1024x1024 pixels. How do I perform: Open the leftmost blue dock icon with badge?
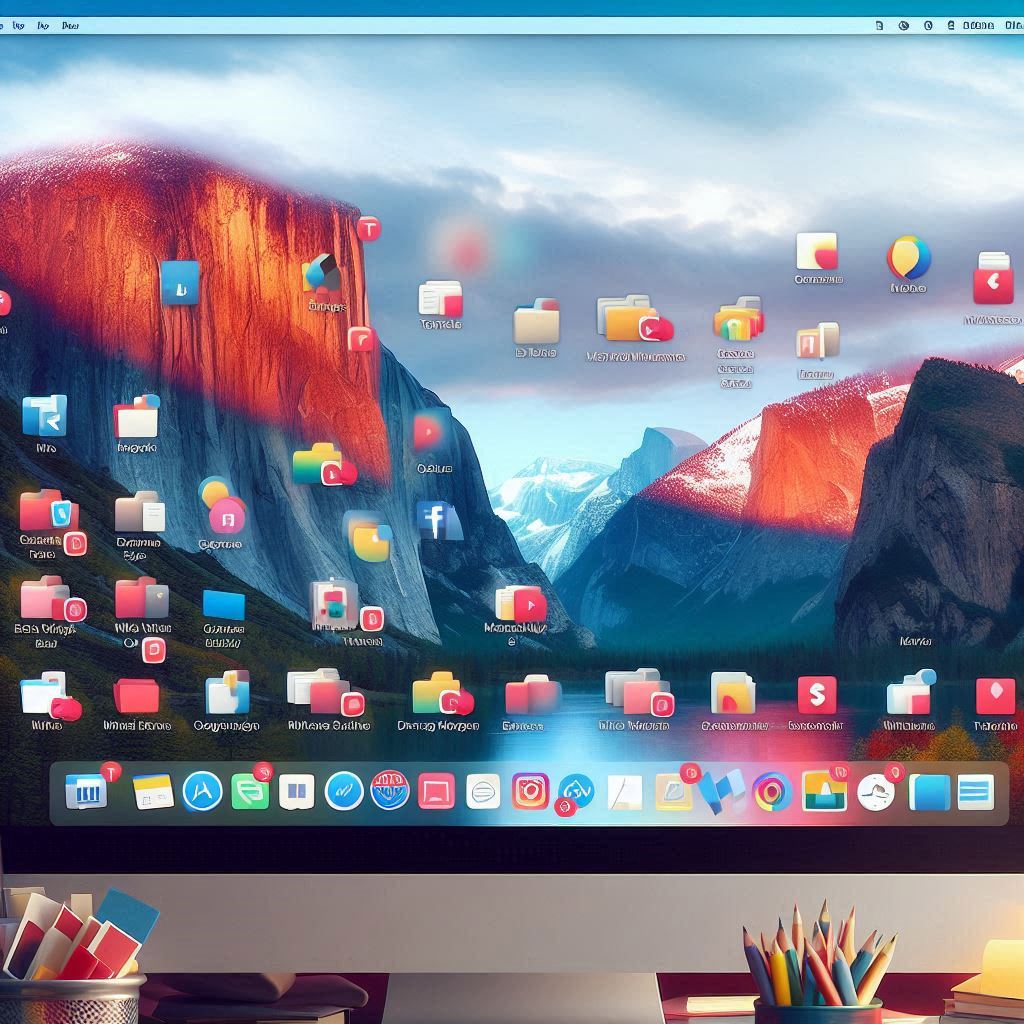(x=86, y=792)
